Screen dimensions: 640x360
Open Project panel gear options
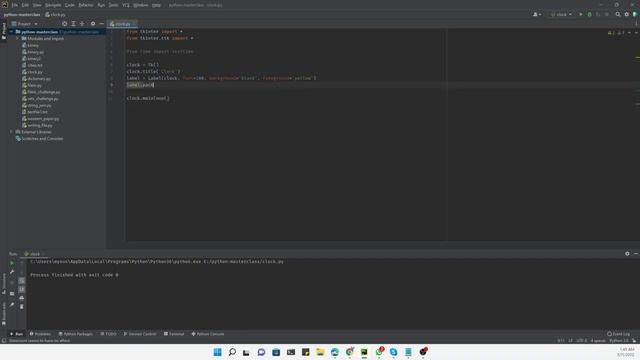pyautogui.click(x=93, y=24)
